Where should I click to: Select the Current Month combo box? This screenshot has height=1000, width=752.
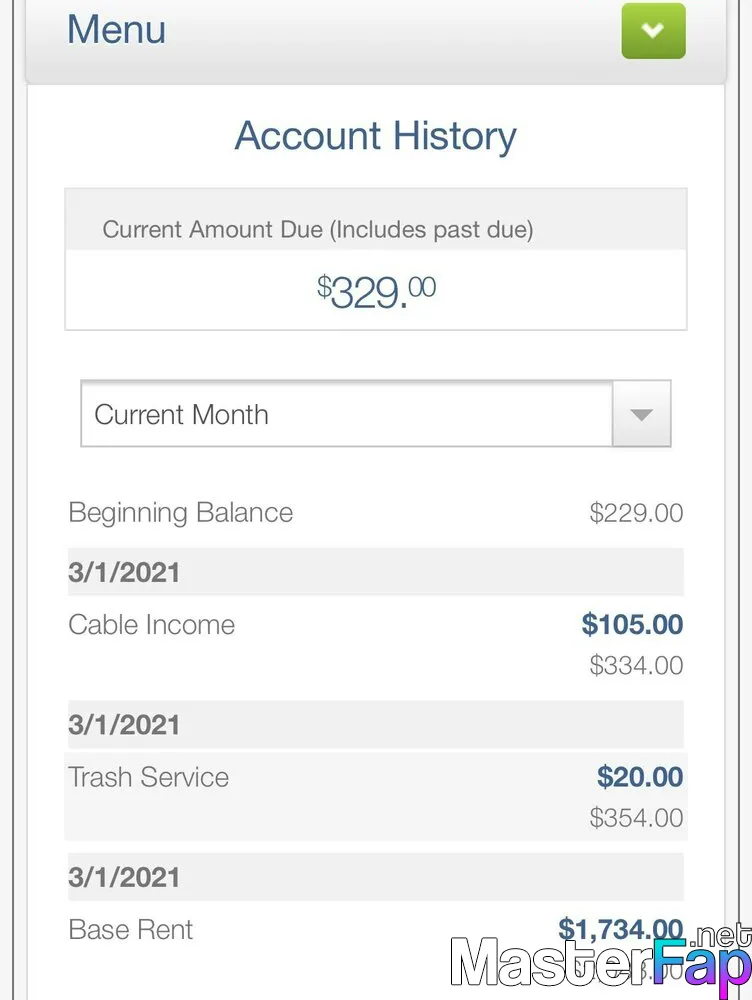pyautogui.click(x=376, y=415)
